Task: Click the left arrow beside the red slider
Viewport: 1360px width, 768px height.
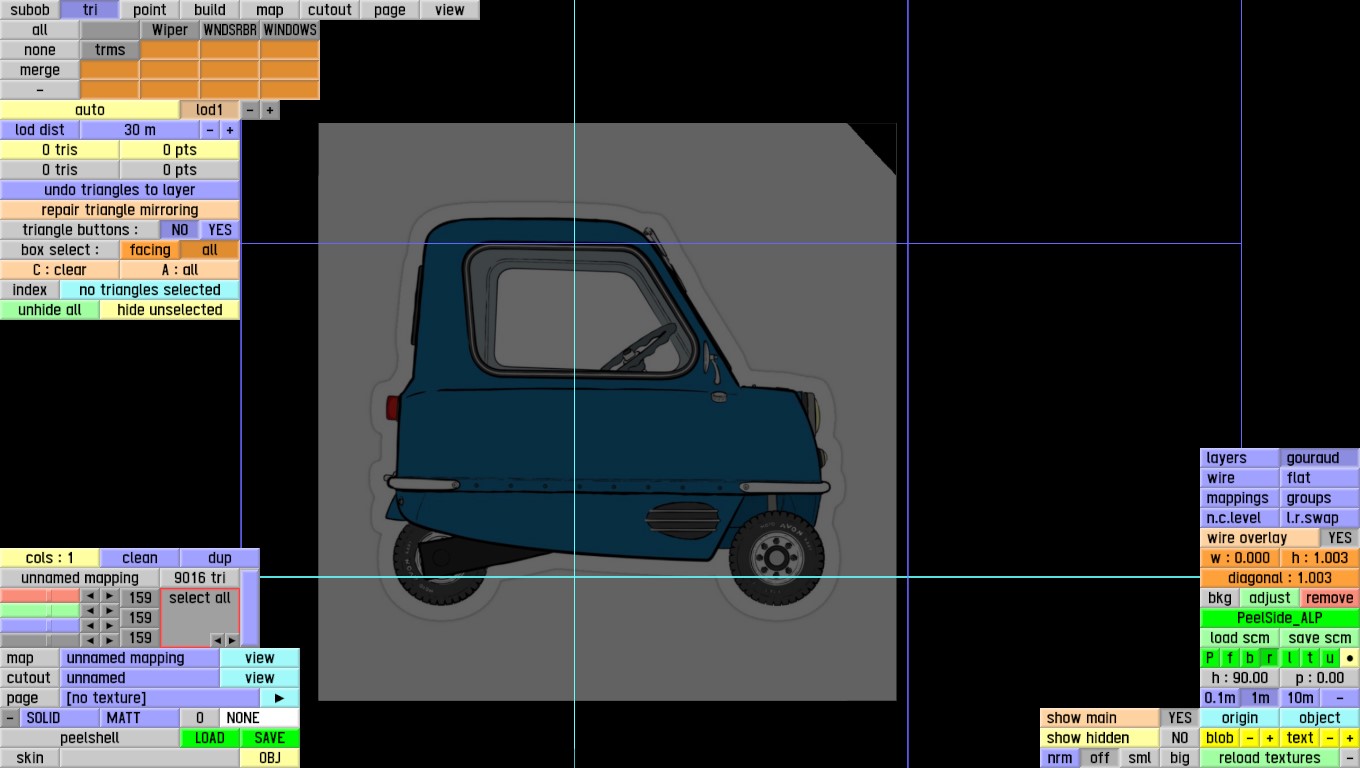Action: [x=90, y=597]
